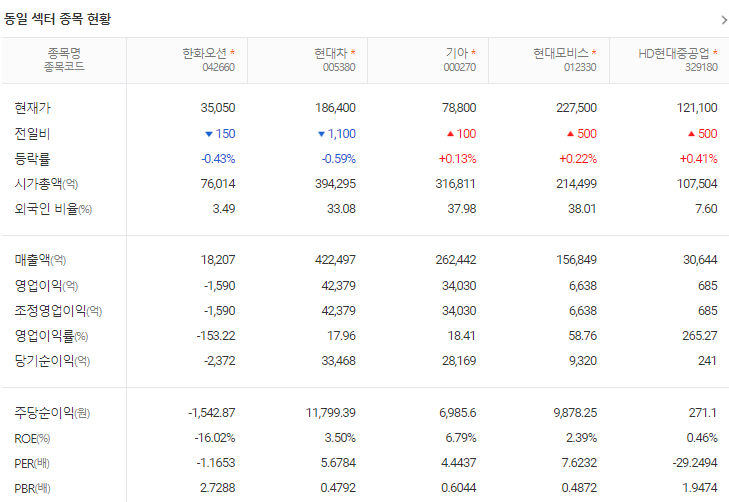Click the 외국인 비율(%) row label
Viewport: 729px width, 502px height.
[53, 209]
